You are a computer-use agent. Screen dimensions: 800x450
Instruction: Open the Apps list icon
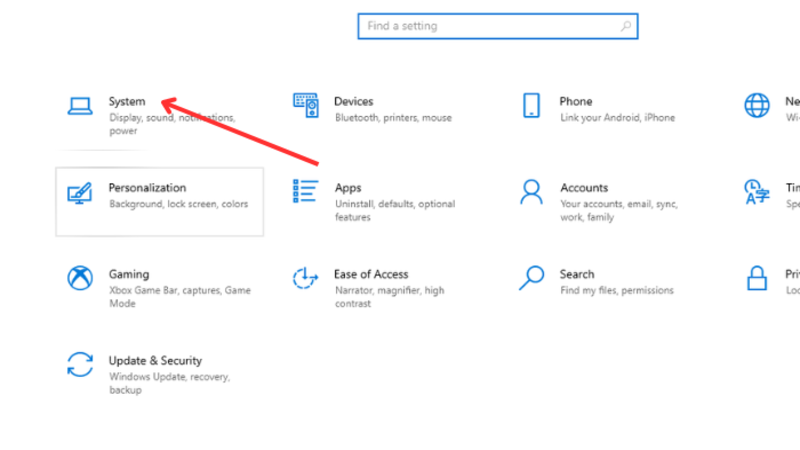306,191
